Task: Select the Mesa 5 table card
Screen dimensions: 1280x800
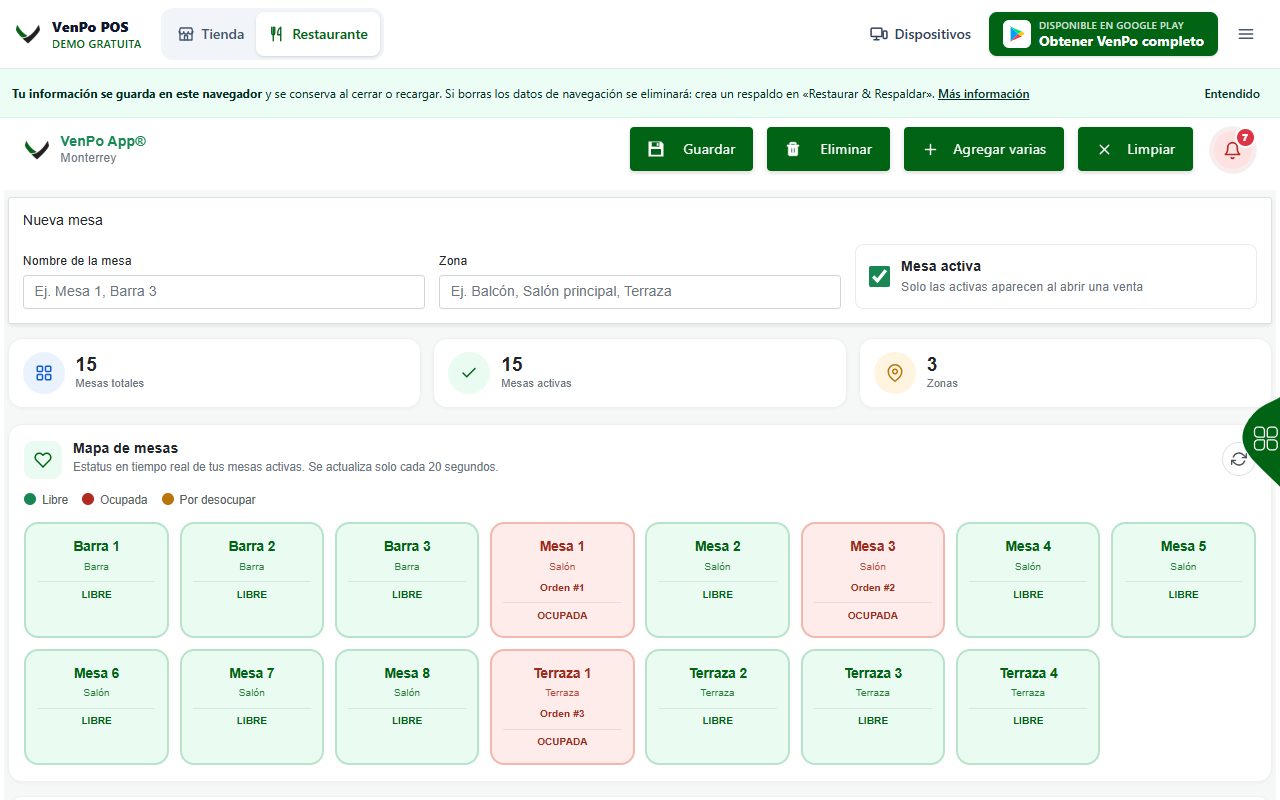Action: point(1183,580)
